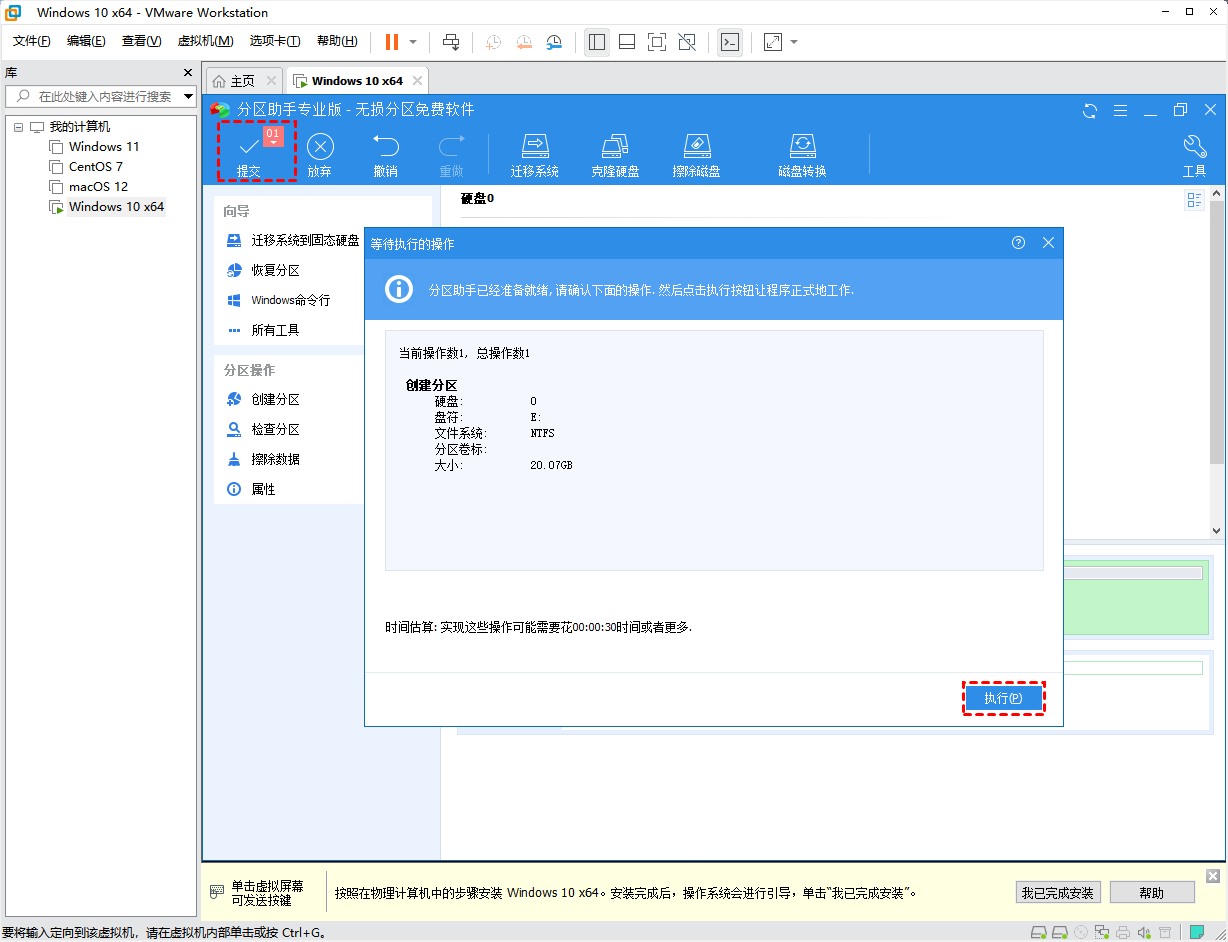The image size is (1228, 942).
Task: Click the send Ctrl+Alt+Del icon in VMware toolbar
Action: pos(451,42)
